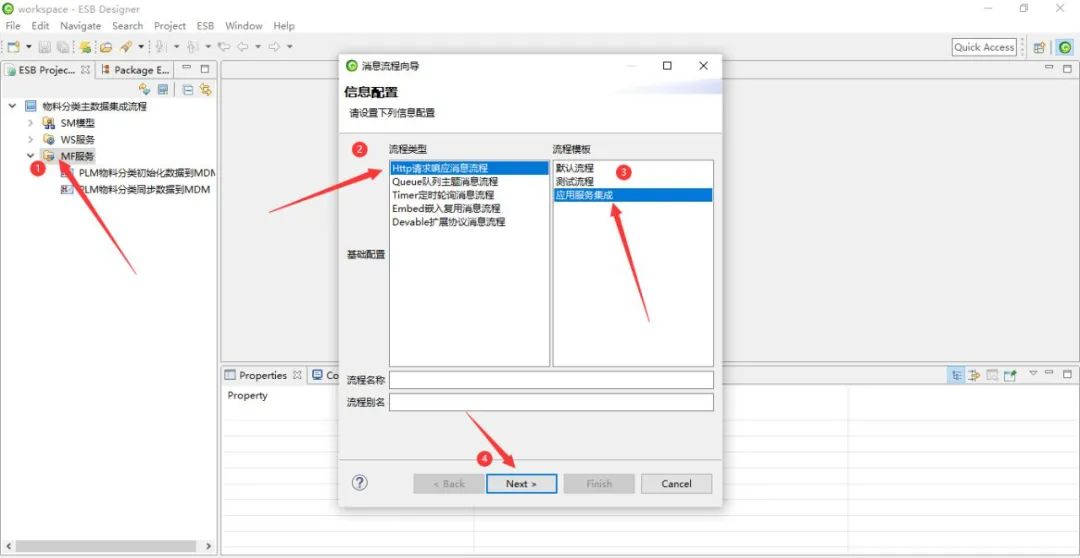Viewport: 1080px width, 558px height.
Task: Click the Back navigation arrow in toolbar
Action: (242, 47)
